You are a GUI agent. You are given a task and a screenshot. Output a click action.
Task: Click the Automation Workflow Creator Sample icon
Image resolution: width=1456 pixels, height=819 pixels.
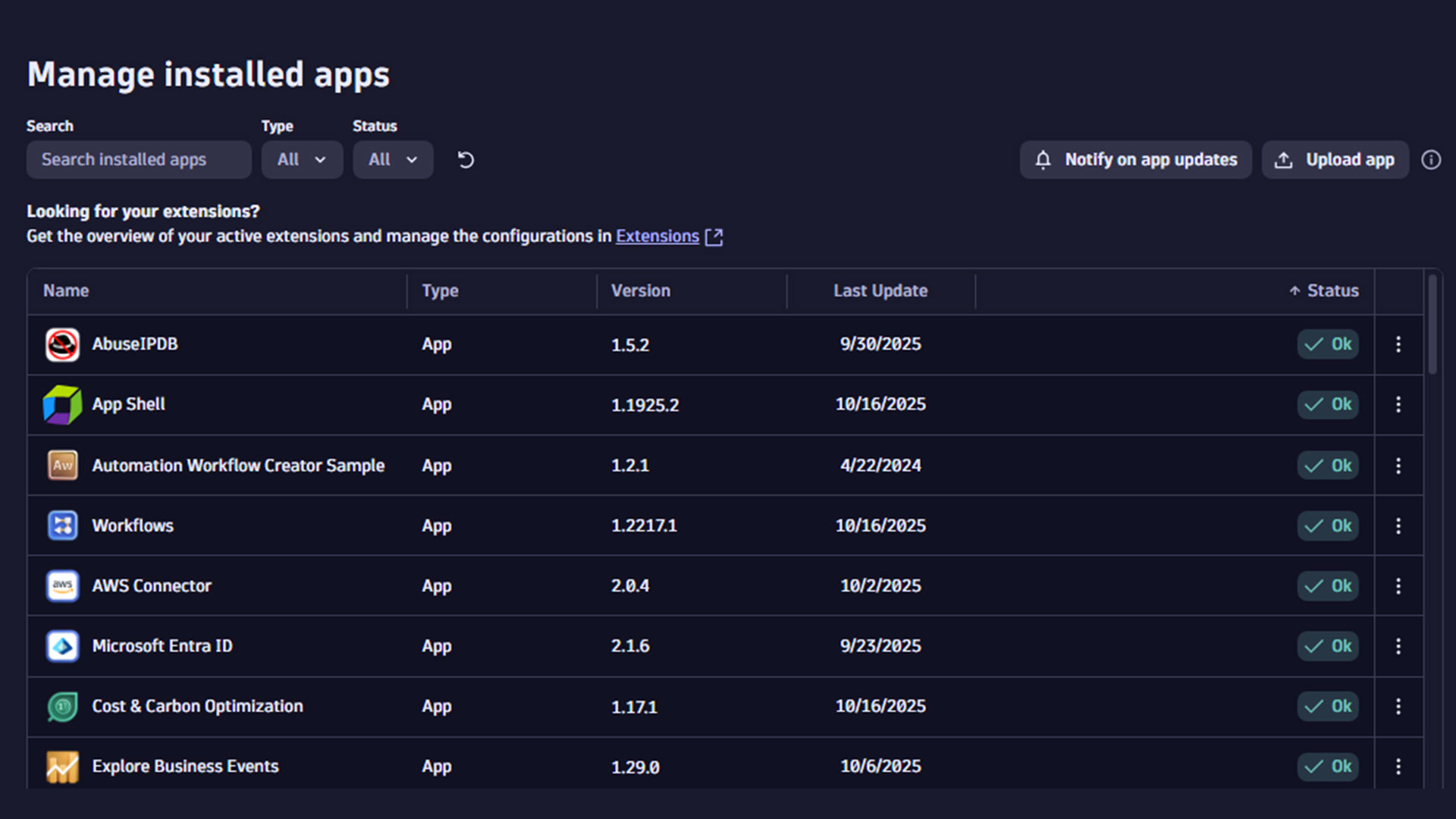coord(62,465)
